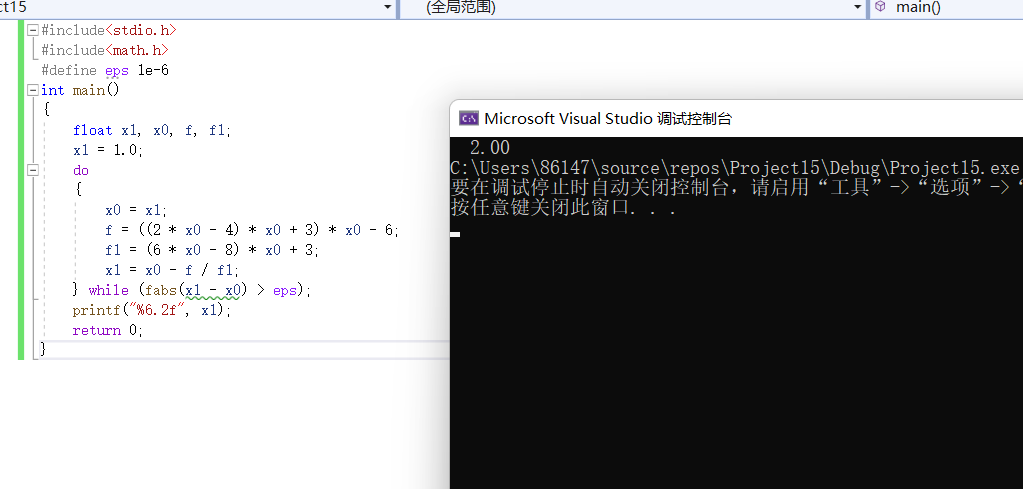Click the return 0; statement
1023x489 pixels.
108,331
